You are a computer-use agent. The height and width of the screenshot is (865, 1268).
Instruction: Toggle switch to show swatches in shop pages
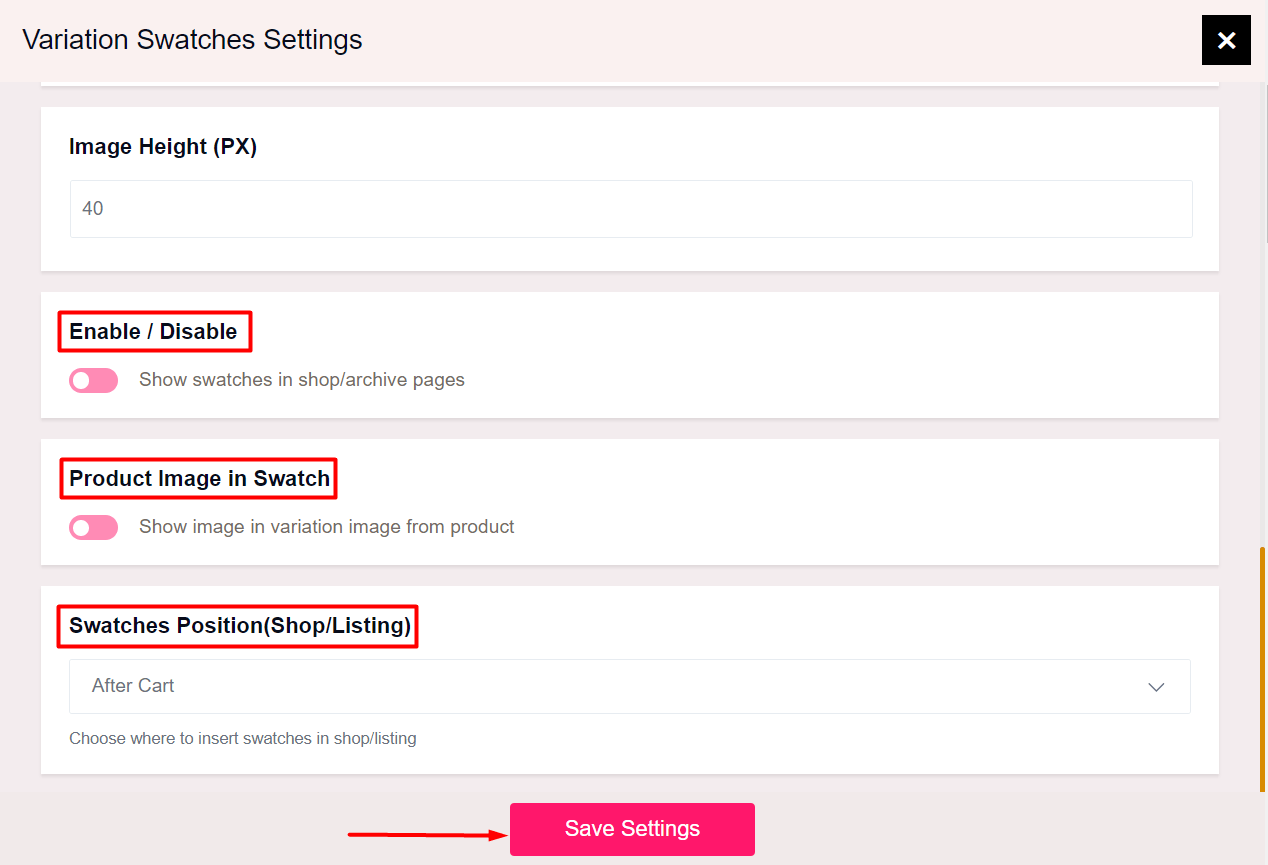click(93, 380)
